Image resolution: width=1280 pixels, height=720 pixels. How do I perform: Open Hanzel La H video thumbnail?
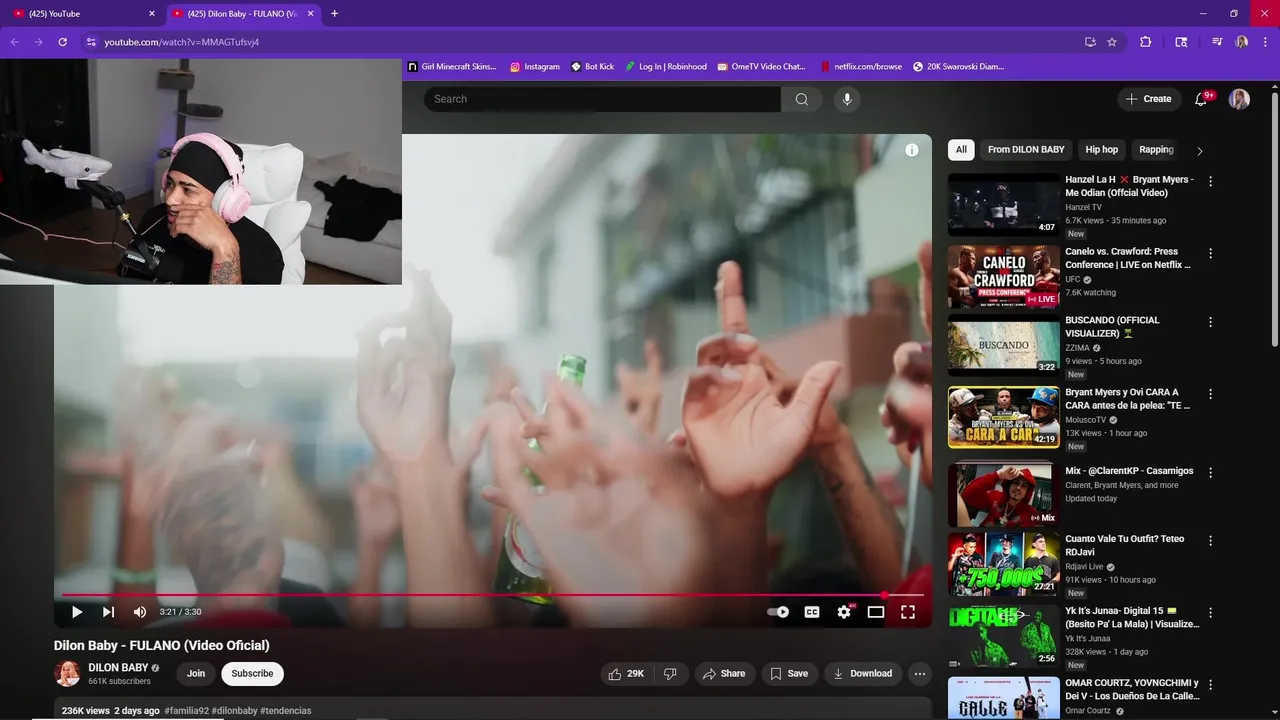(1004, 205)
